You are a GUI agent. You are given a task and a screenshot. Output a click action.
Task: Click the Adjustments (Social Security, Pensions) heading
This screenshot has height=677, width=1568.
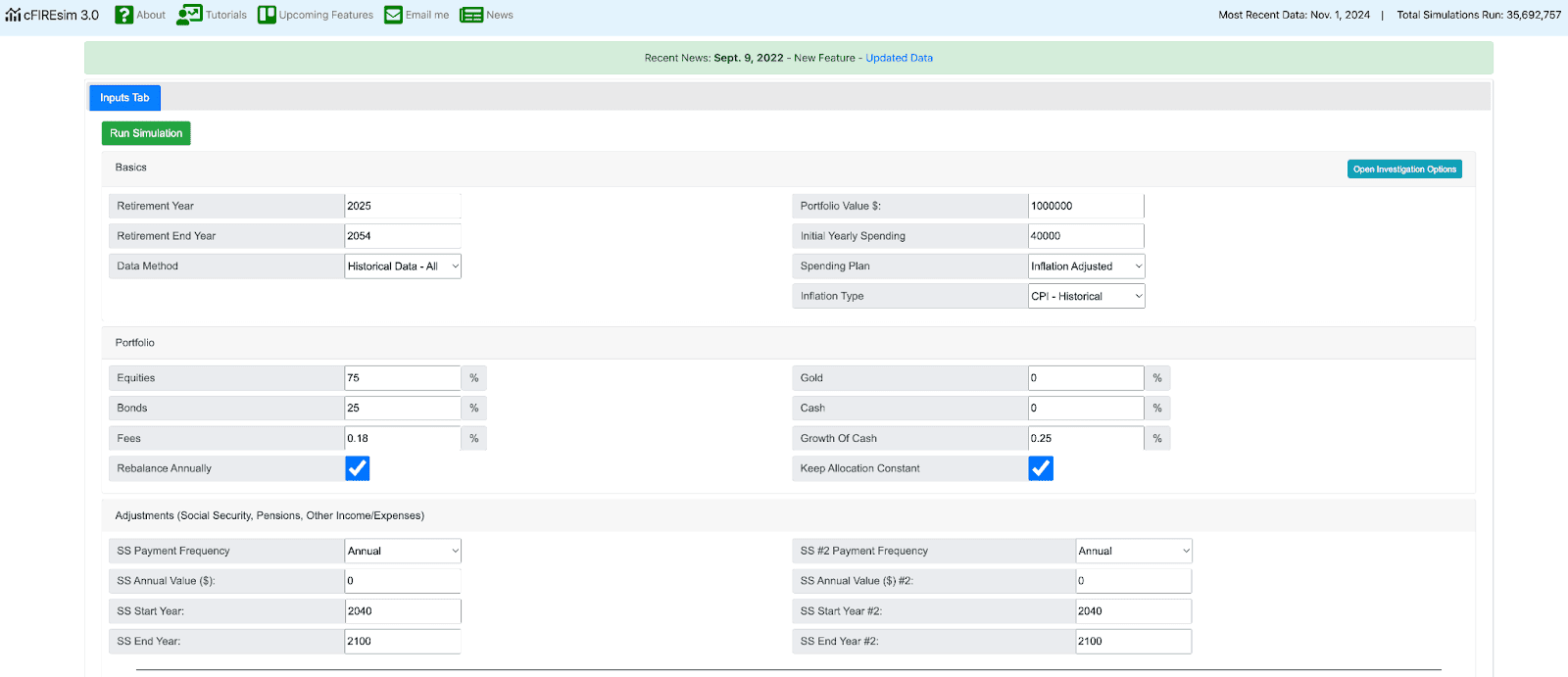tap(269, 515)
